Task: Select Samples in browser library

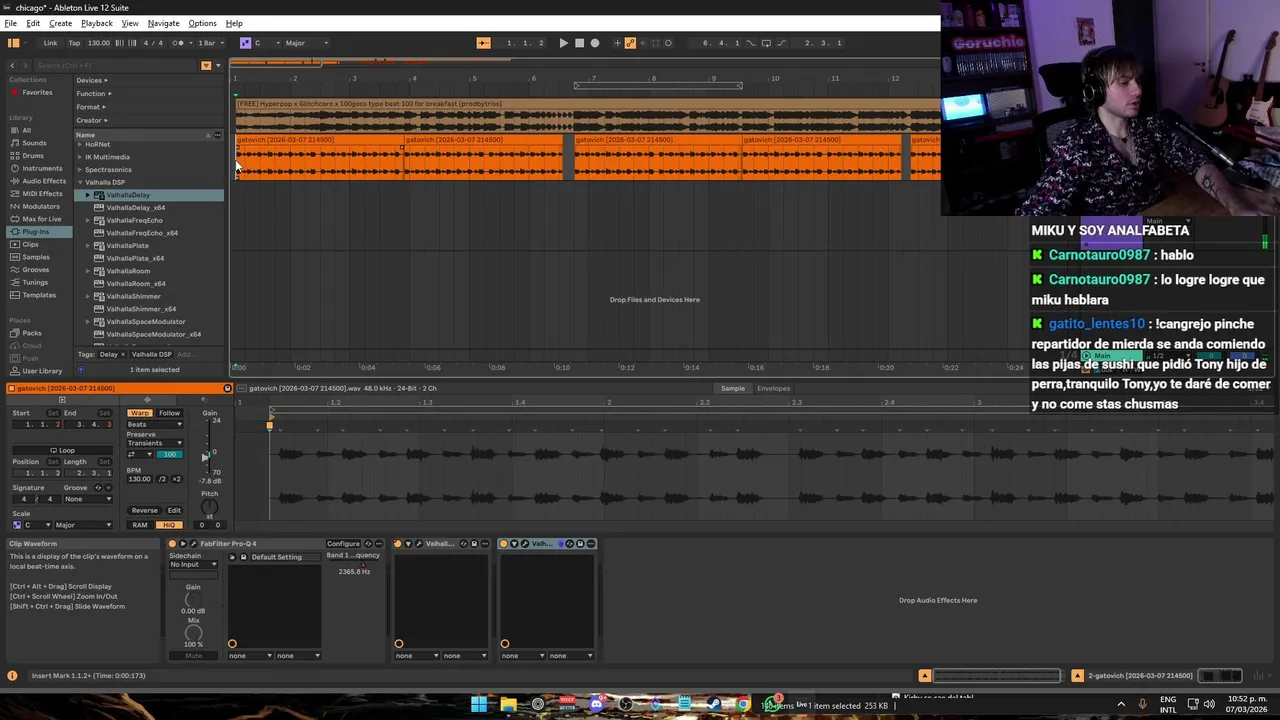Action: coord(36,257)
